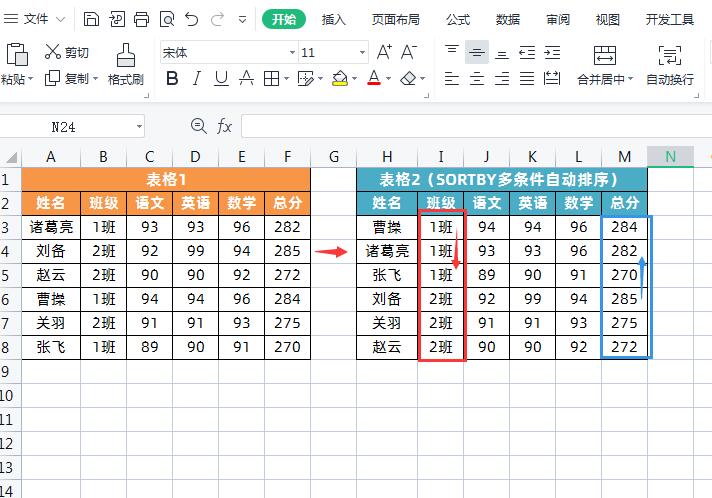Click the strikethrough-style A icon
This screenshot has height=498, width=712.
tap(246, 79)
